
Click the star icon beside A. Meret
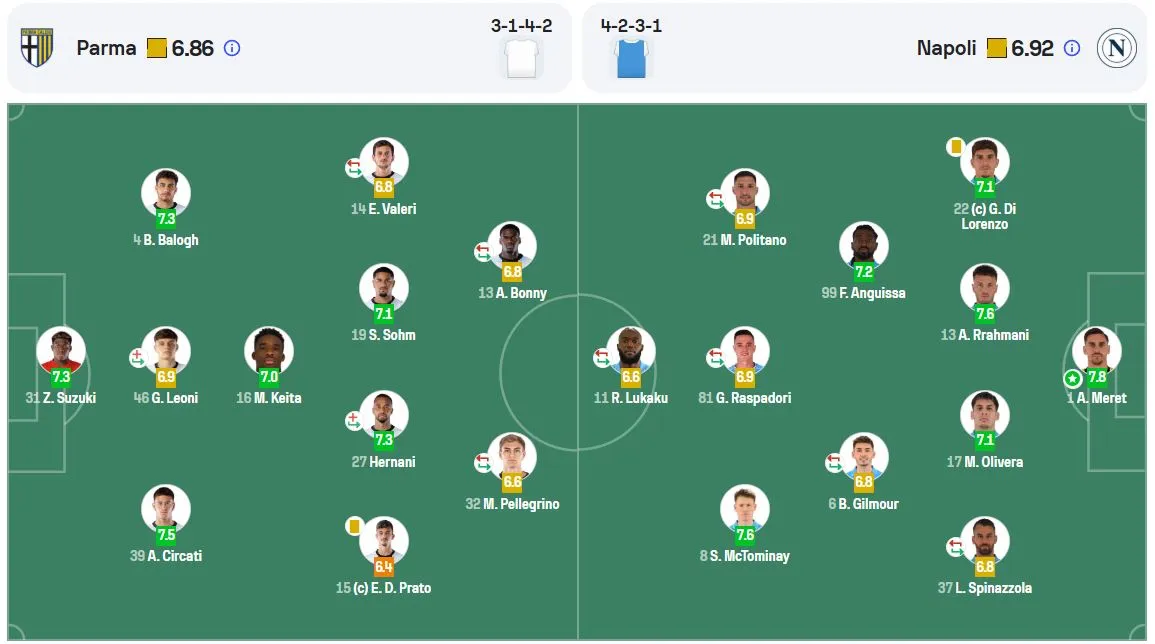[1072, 379]
